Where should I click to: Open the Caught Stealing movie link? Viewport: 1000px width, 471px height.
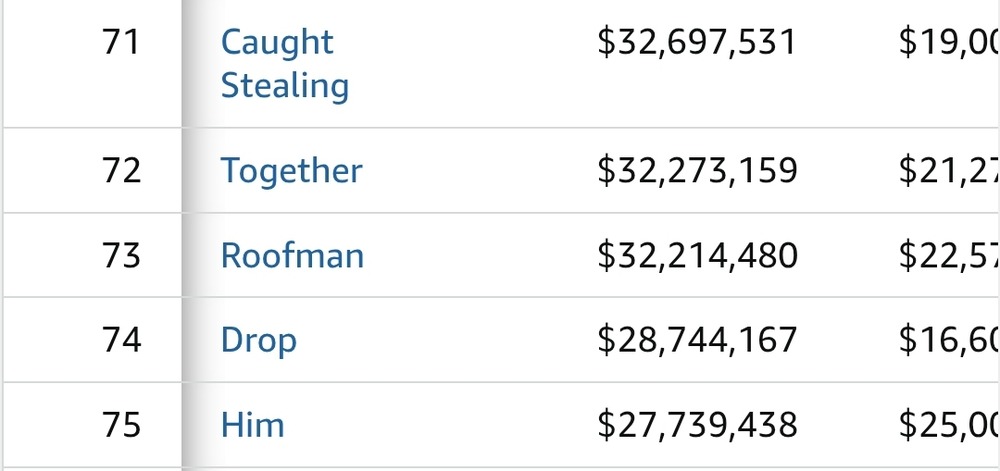tap(284, 64)
